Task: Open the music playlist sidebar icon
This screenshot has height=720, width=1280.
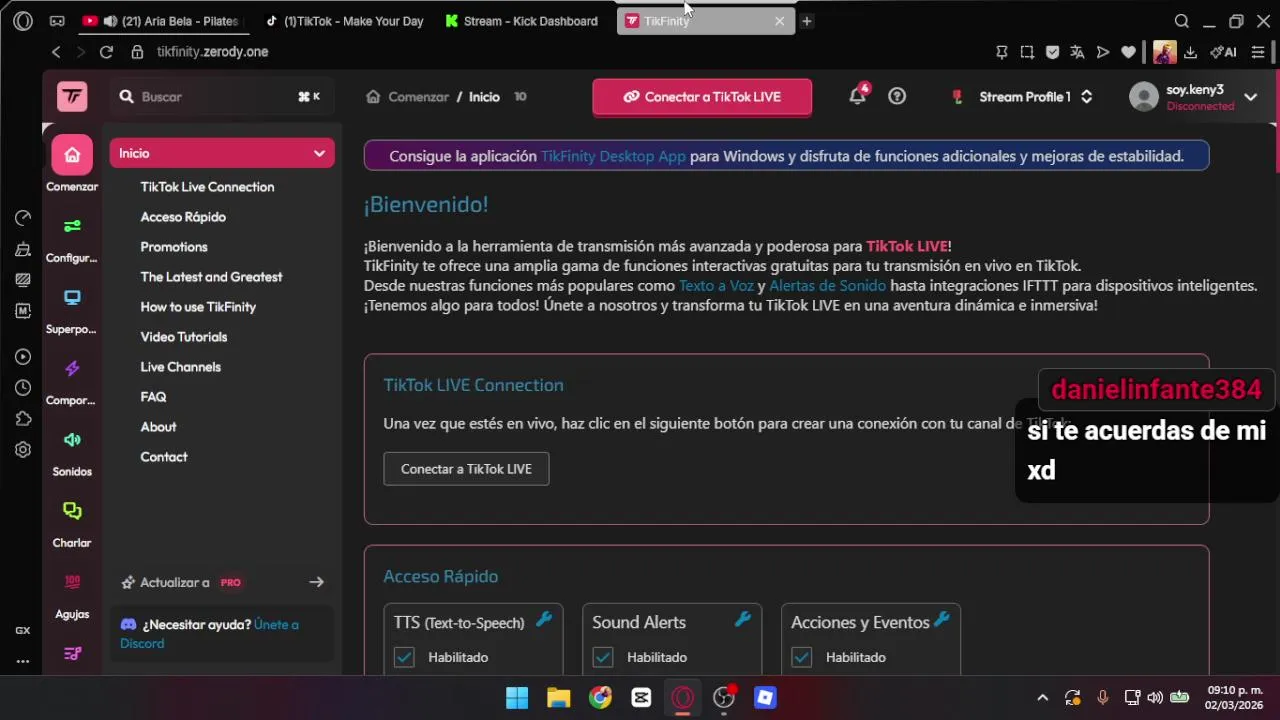Action: coord(72,653)
